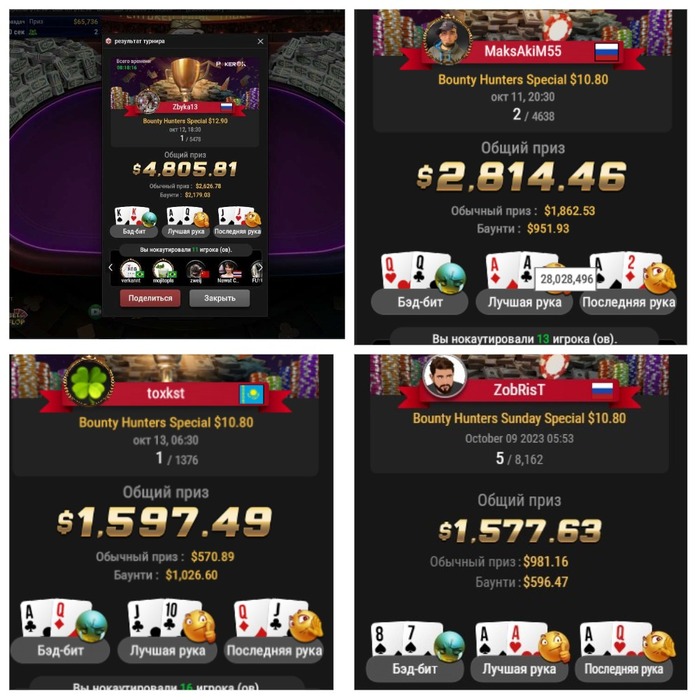Image resolution: width=700 pixels, height=700 pixels.
Task: Click MaksAkiM55 player avatar
Action: click(x=448, y=41)
